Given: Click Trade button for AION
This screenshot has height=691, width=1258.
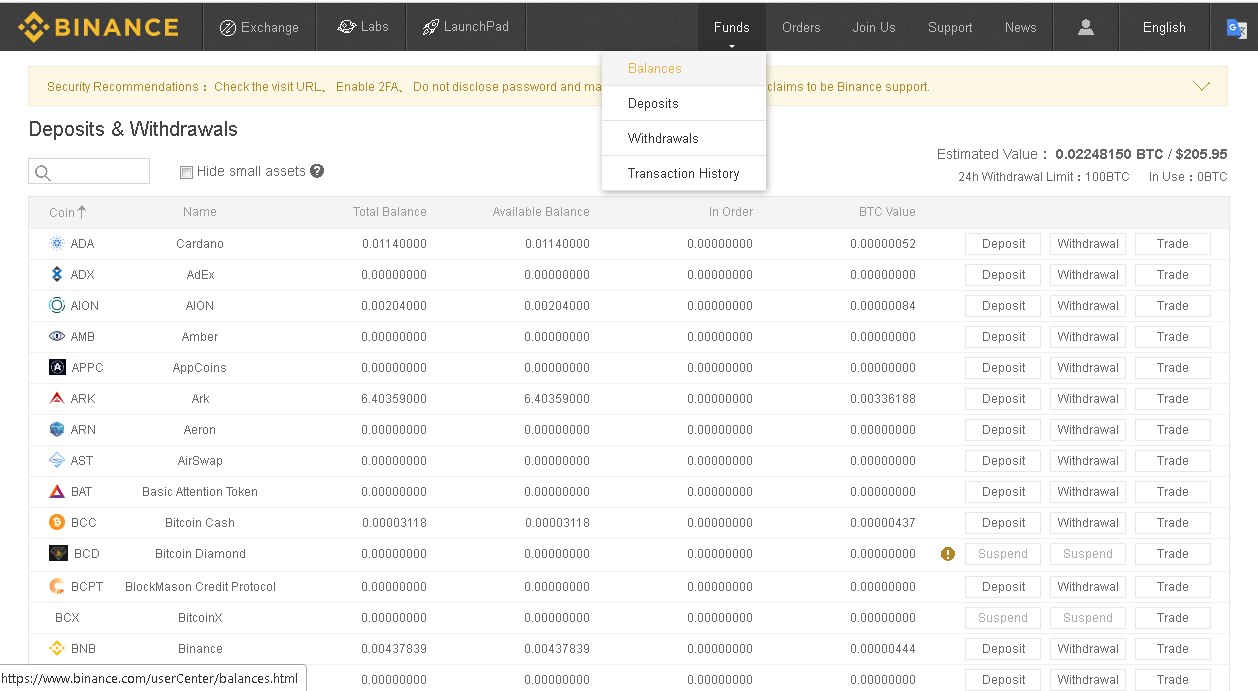Looking at the screenshot, I should [x=1173, y=306].
